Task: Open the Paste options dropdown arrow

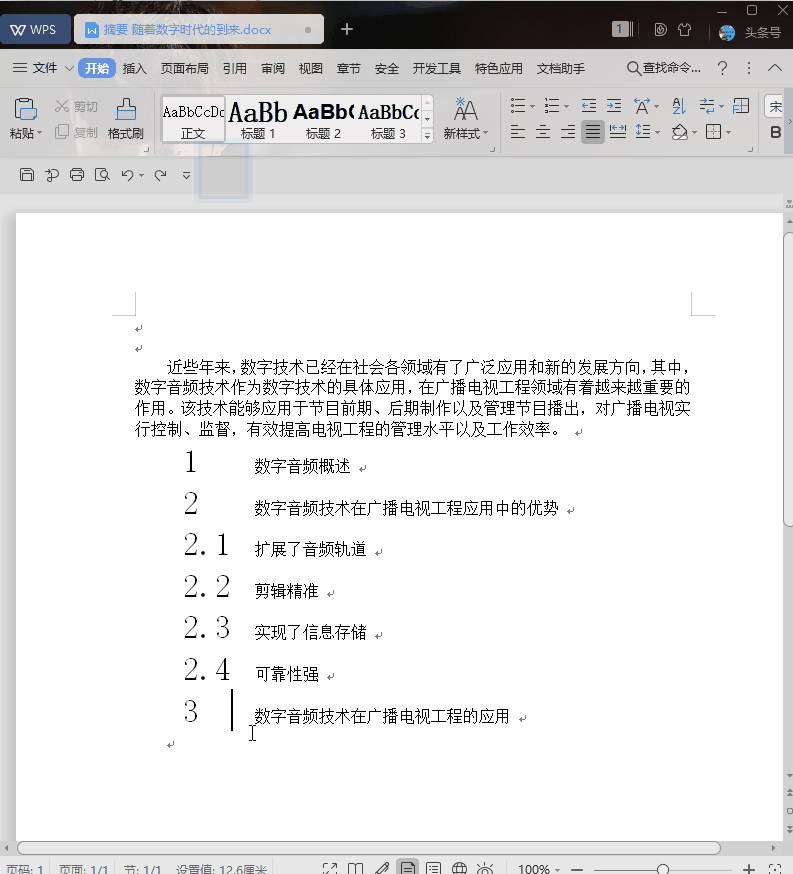Action: pyautogui.click(x=40, y=133)
